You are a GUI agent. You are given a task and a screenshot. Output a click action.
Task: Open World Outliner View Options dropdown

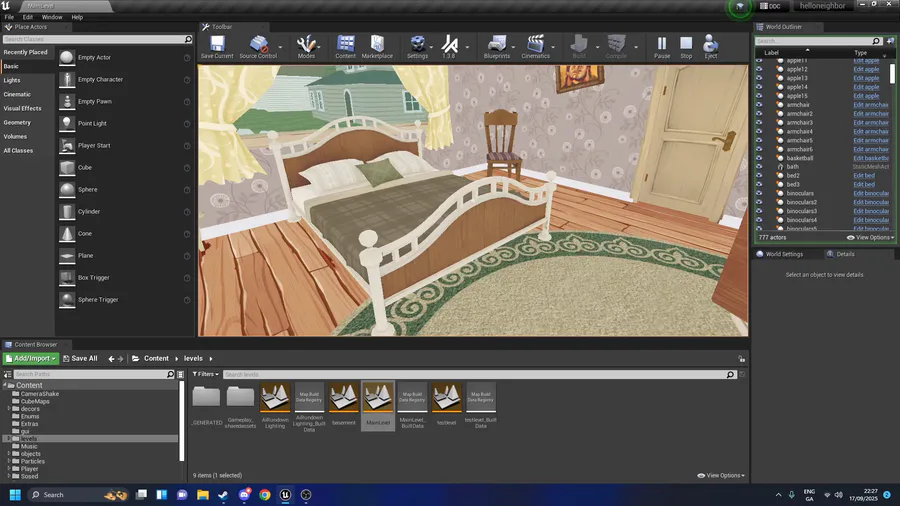[870, 238]
